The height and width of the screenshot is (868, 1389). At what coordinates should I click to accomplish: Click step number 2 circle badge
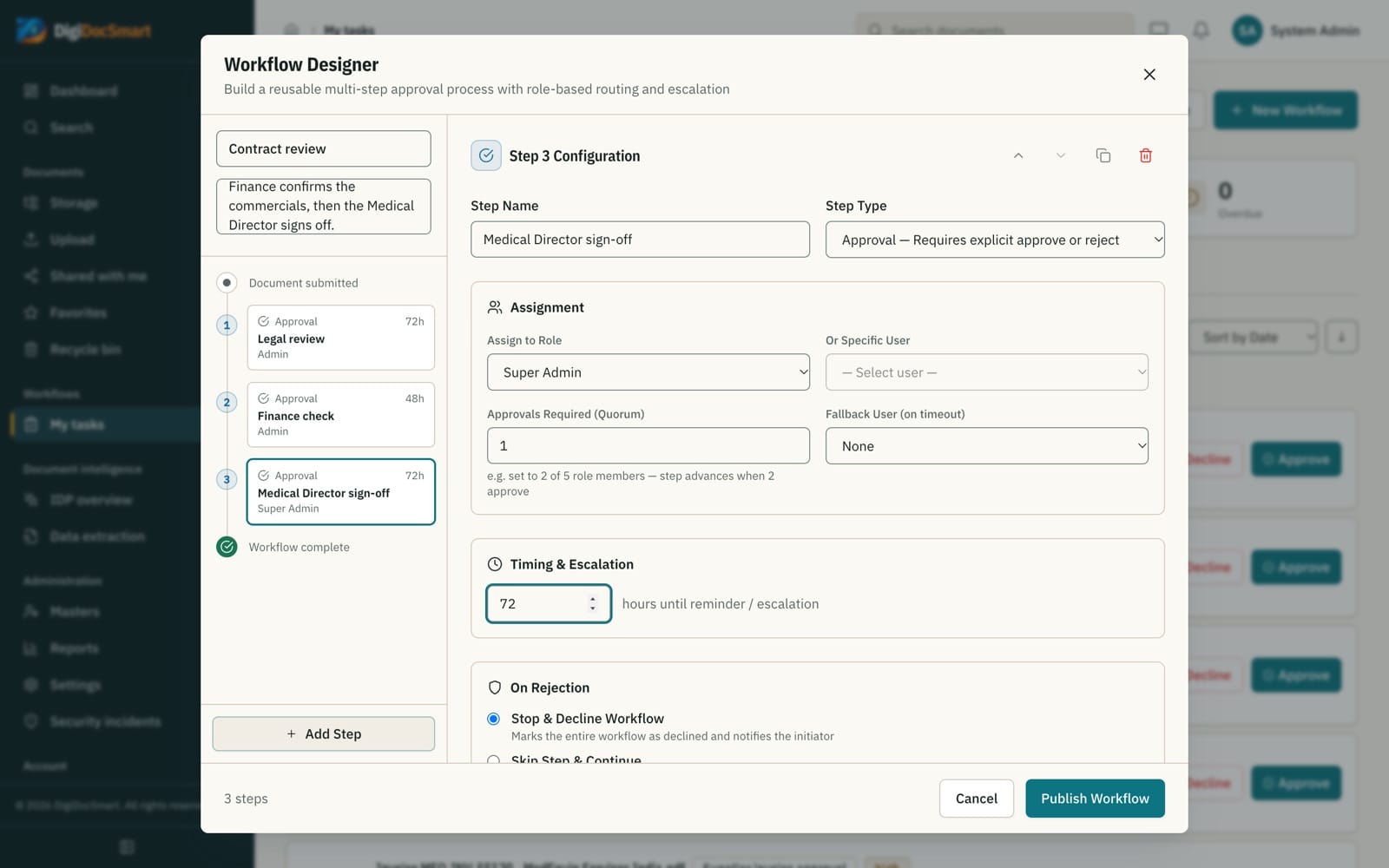coord(227,402)
